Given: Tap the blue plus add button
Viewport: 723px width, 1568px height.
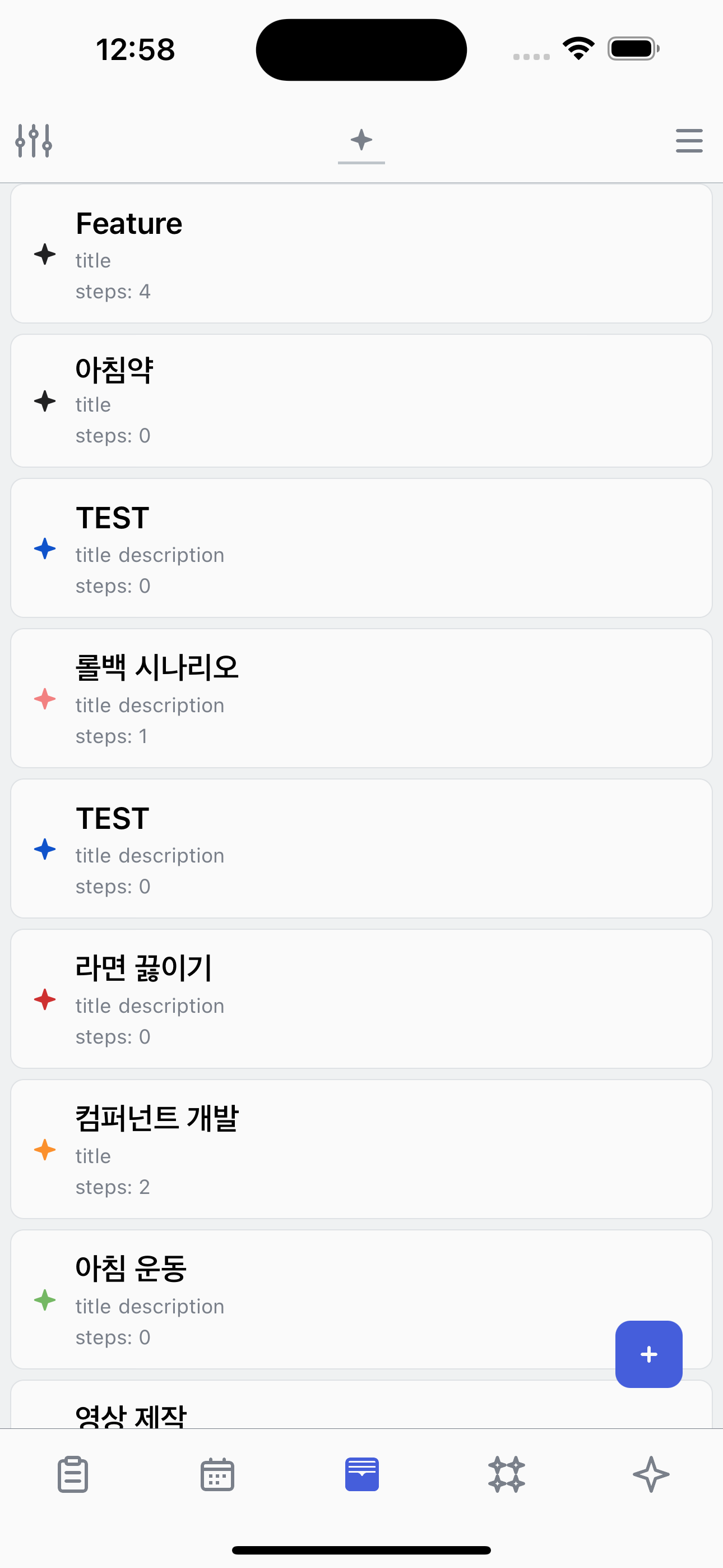Looking at the screenshot, I should coord(649,1354).
